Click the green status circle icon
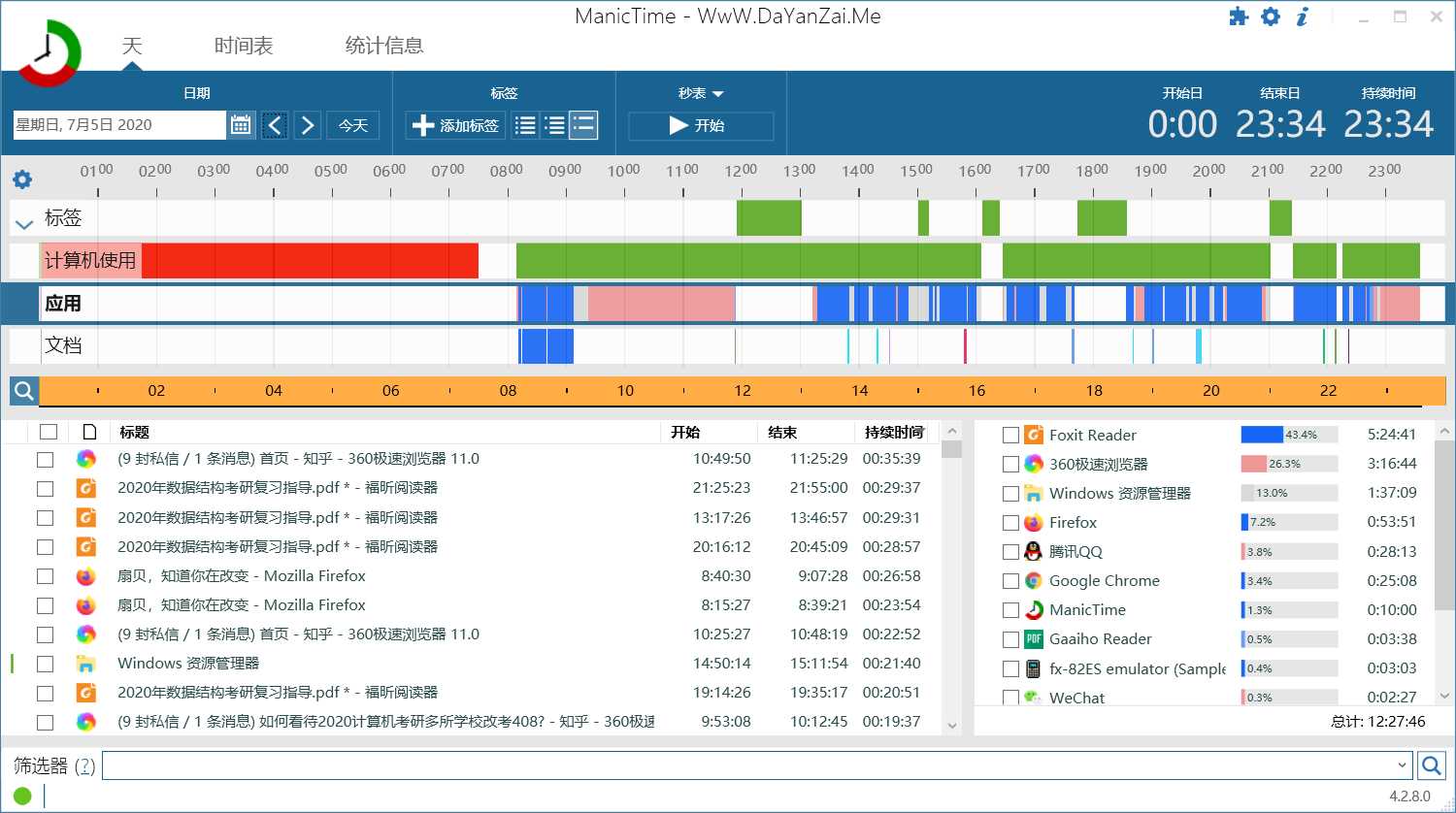The width and height of the screenshot is (1456, 813). tap(22, 796)
